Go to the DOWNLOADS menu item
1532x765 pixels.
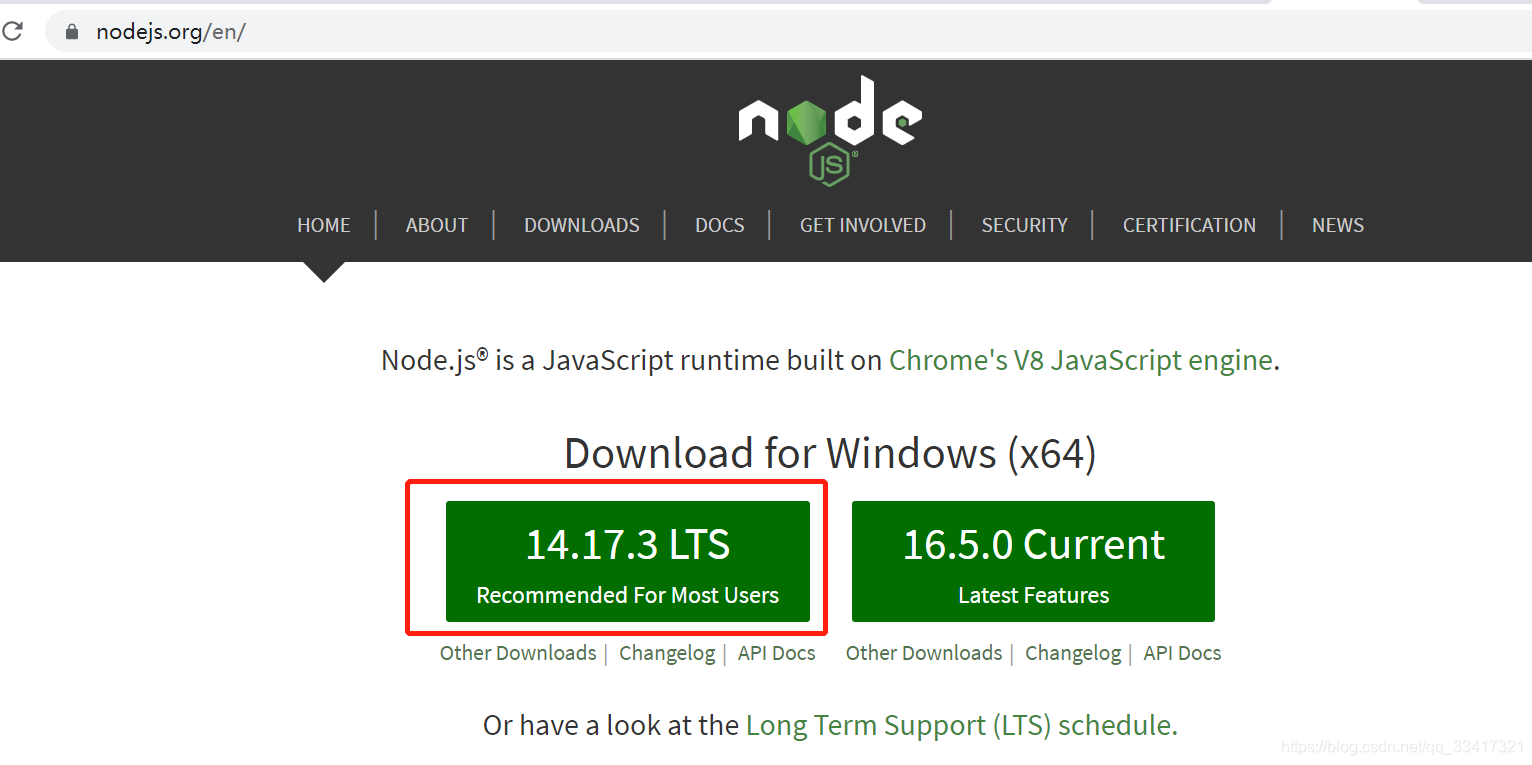(582, 225)
